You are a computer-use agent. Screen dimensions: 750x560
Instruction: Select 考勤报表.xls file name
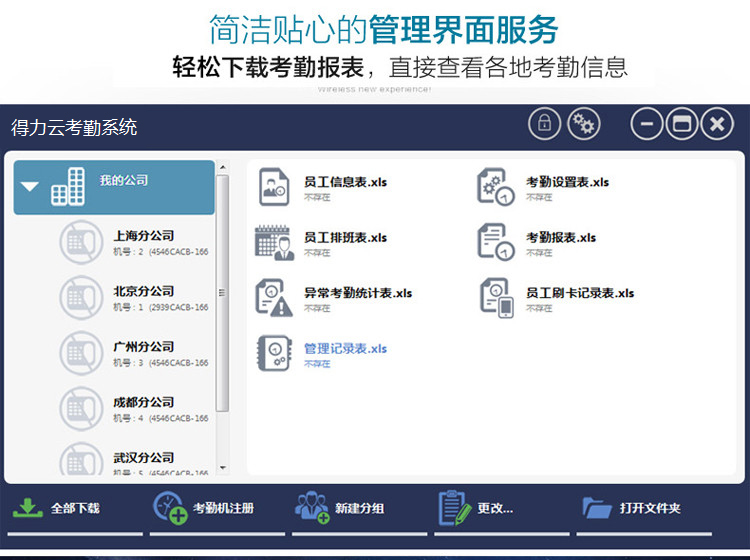[x=561, y=238]
